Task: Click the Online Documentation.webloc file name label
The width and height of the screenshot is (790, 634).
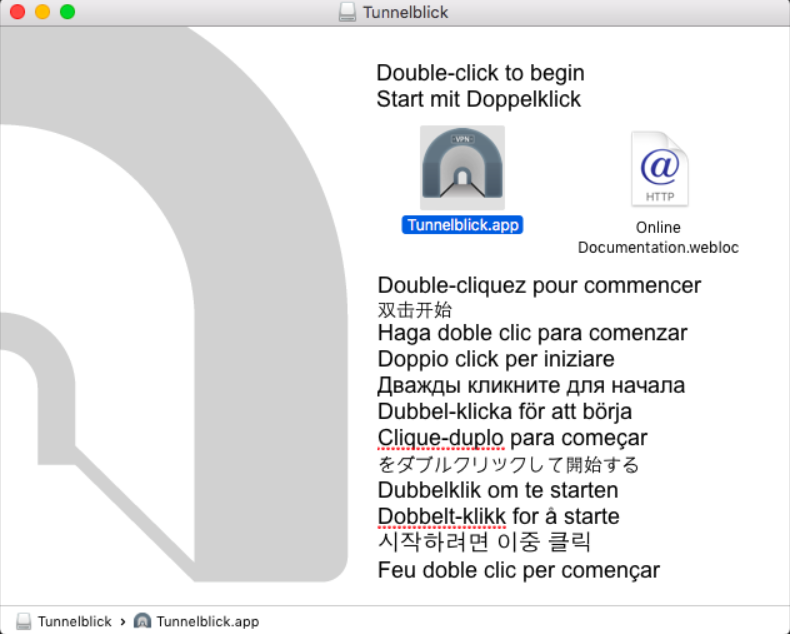Action: tap(658, 237)
